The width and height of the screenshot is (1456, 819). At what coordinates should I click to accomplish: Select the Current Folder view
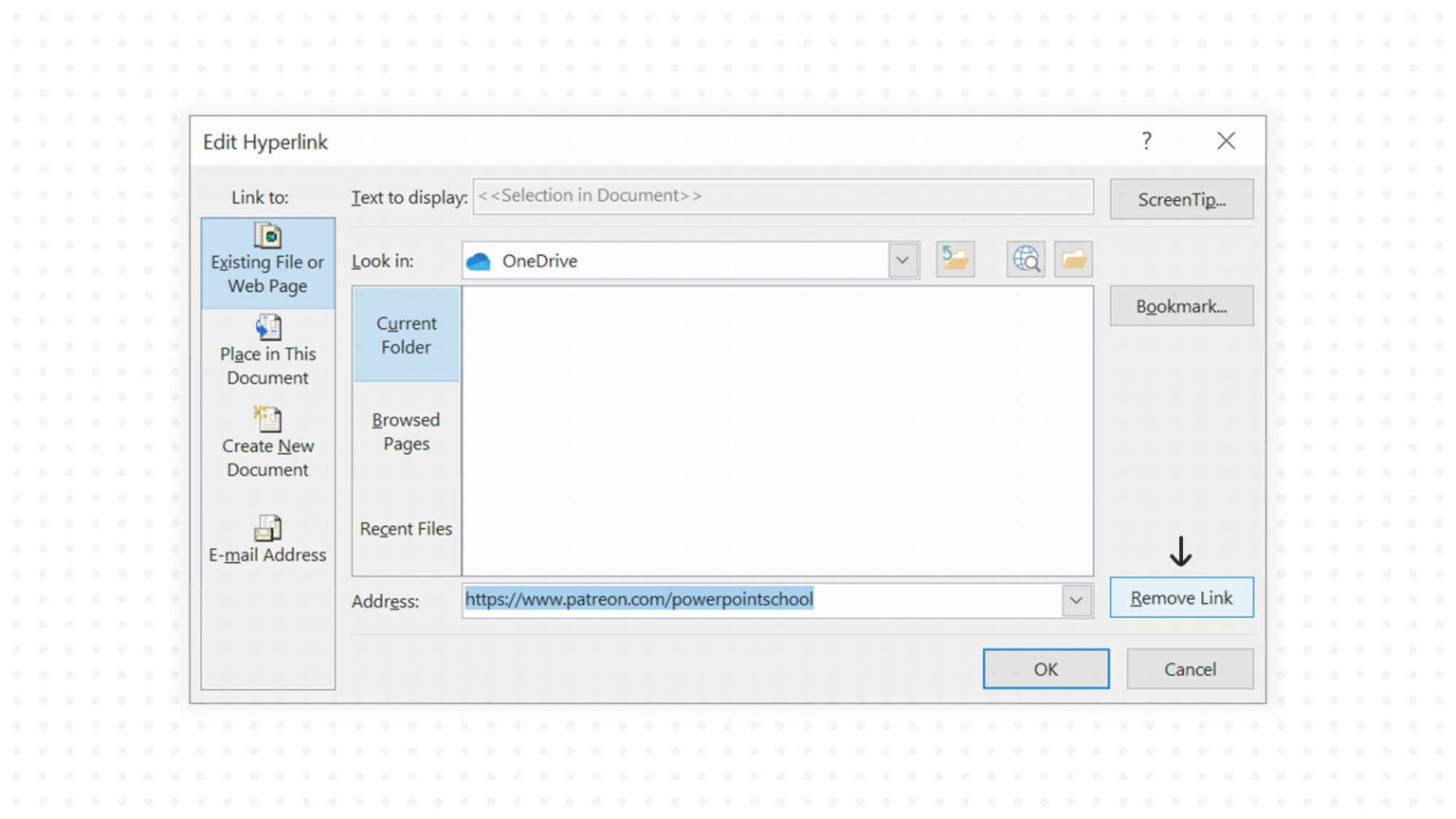(x=406, y=335)
